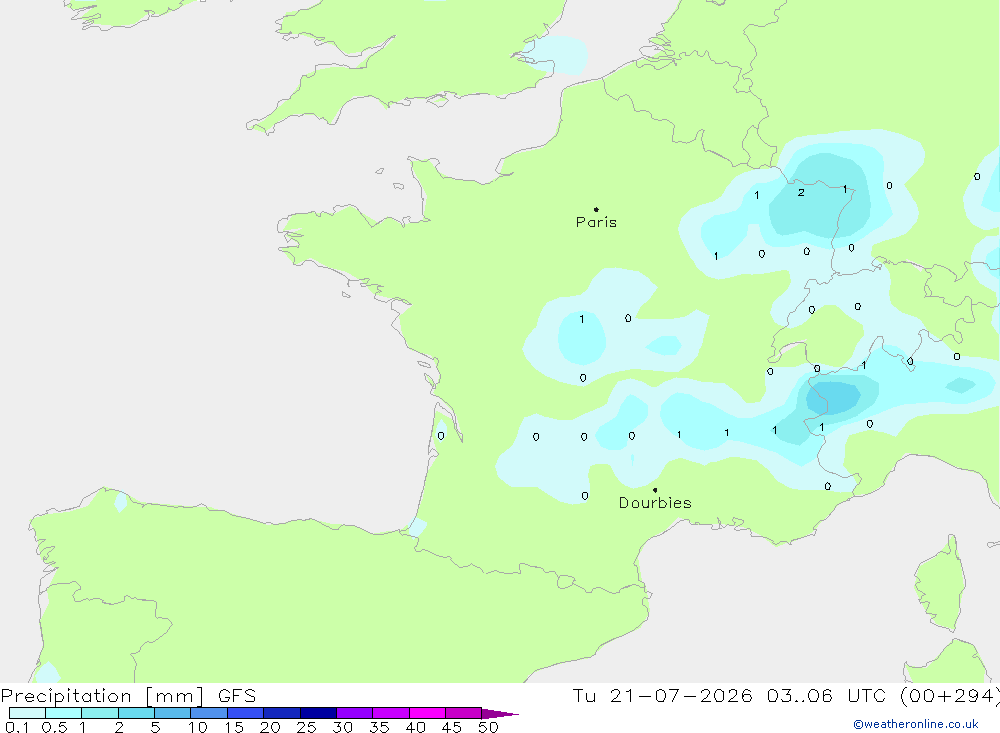Pick the 2–5 mm legend color swatch
Viewport: 1000px width, 733px height.
click(x=136, y=713)
